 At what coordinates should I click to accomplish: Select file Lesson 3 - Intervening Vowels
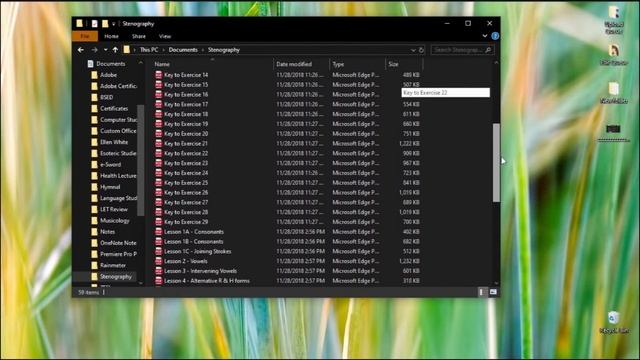click(200, 271)
